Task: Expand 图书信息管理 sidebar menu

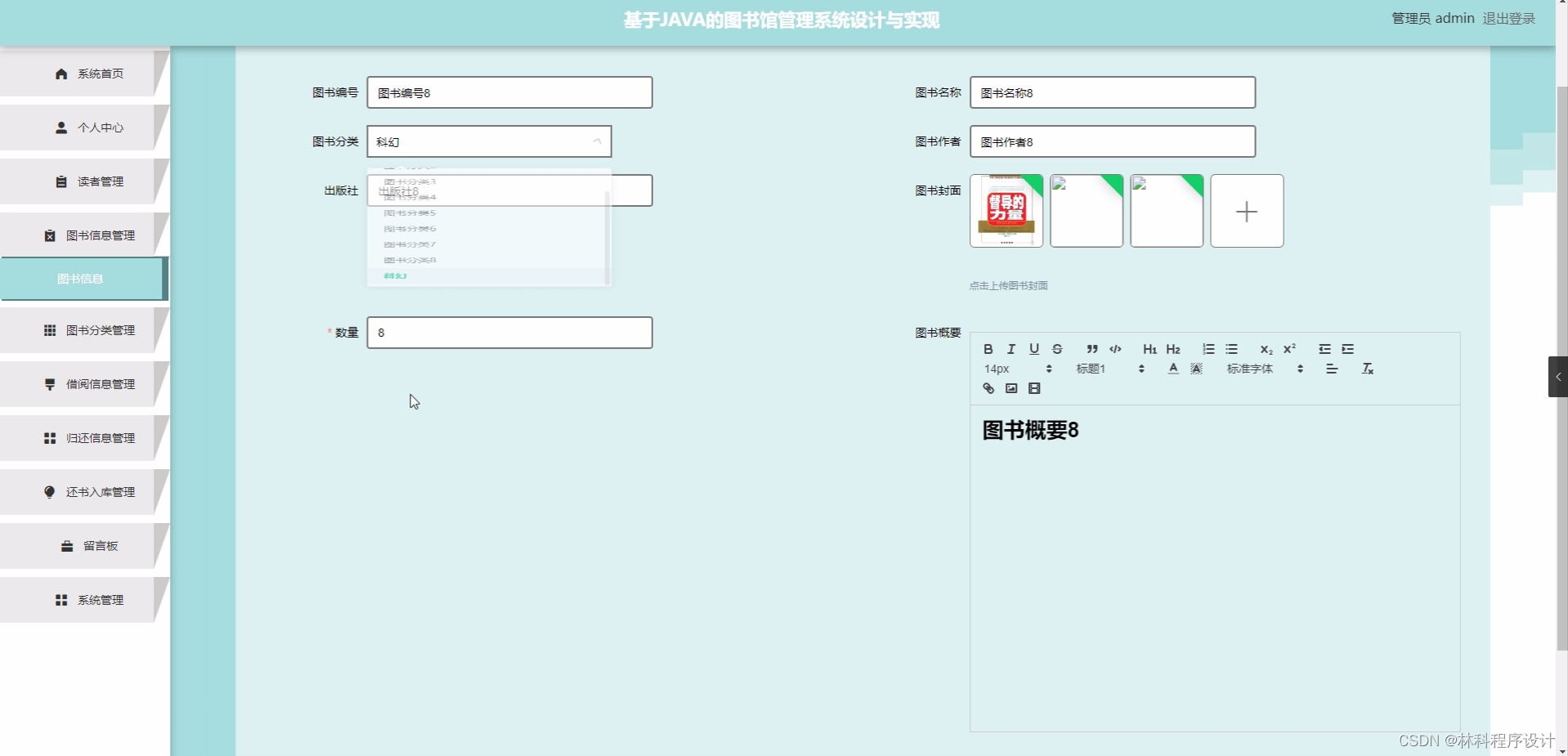Action: coord(85,235)
